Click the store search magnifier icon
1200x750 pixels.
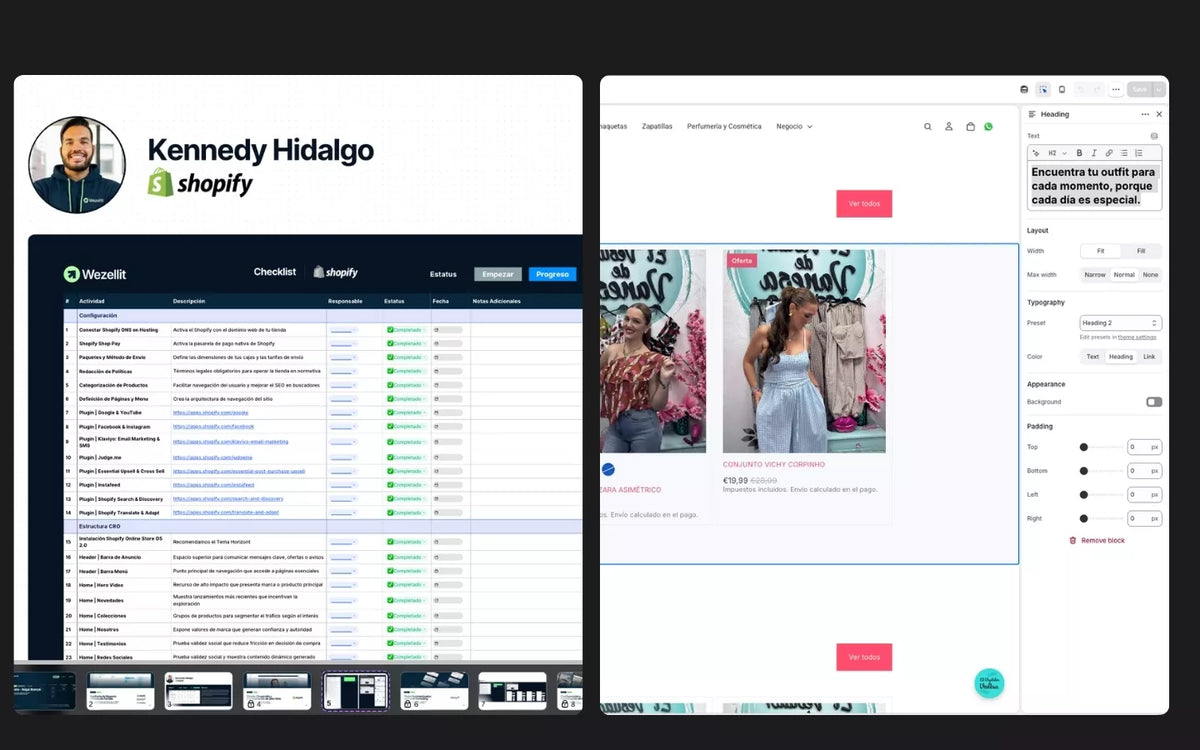tap(927, 127)
